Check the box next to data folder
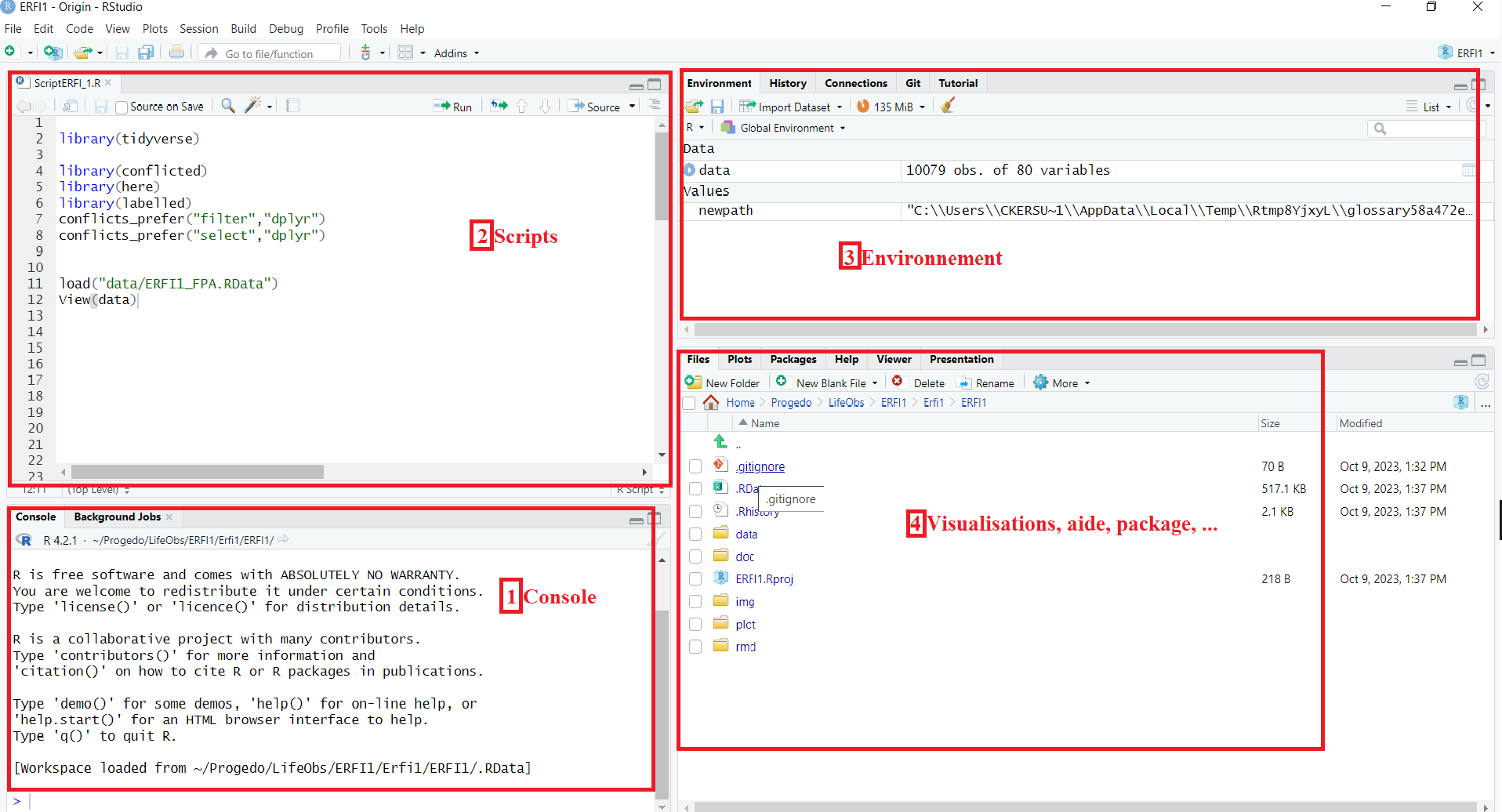This screenshot has width=1502, height=812. pos(695,535)
